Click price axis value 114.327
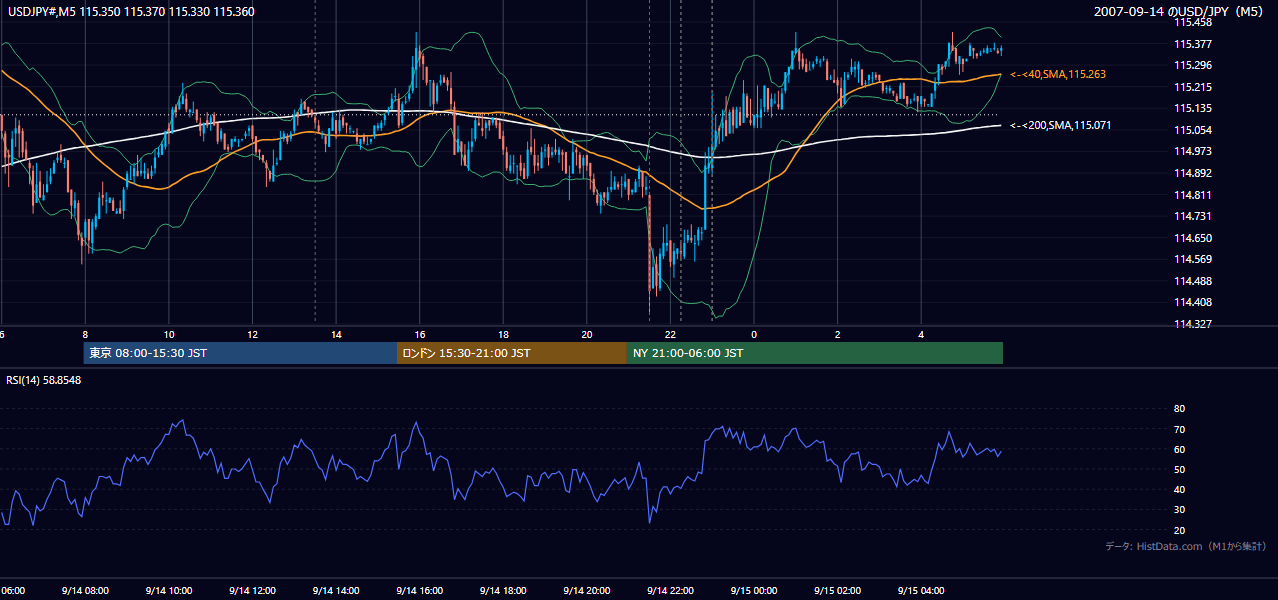1278x600 pixels. [x=1193, y=324]
